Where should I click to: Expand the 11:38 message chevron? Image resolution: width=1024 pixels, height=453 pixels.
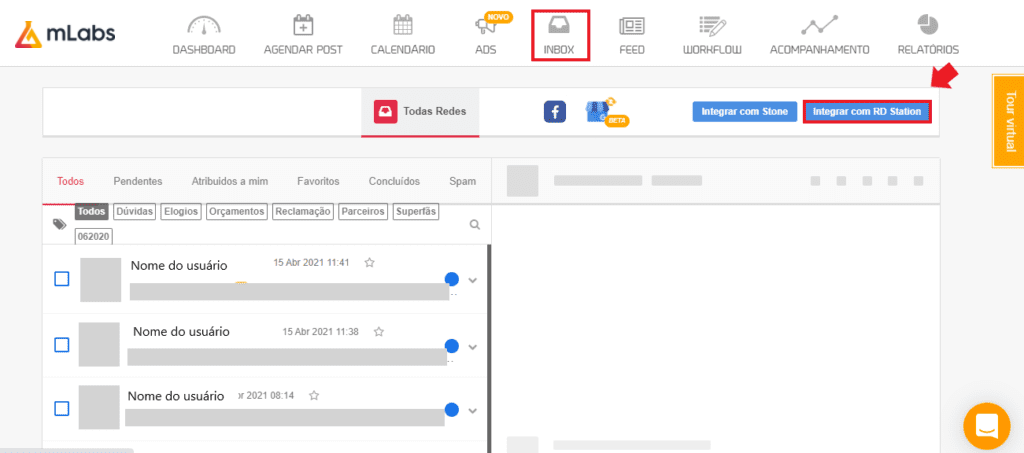point(473,347)
